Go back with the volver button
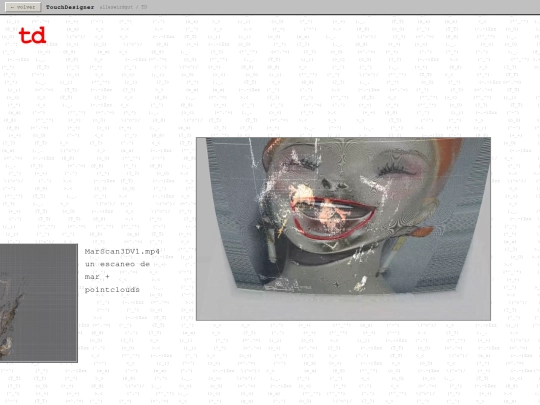 tap(23, 7)
